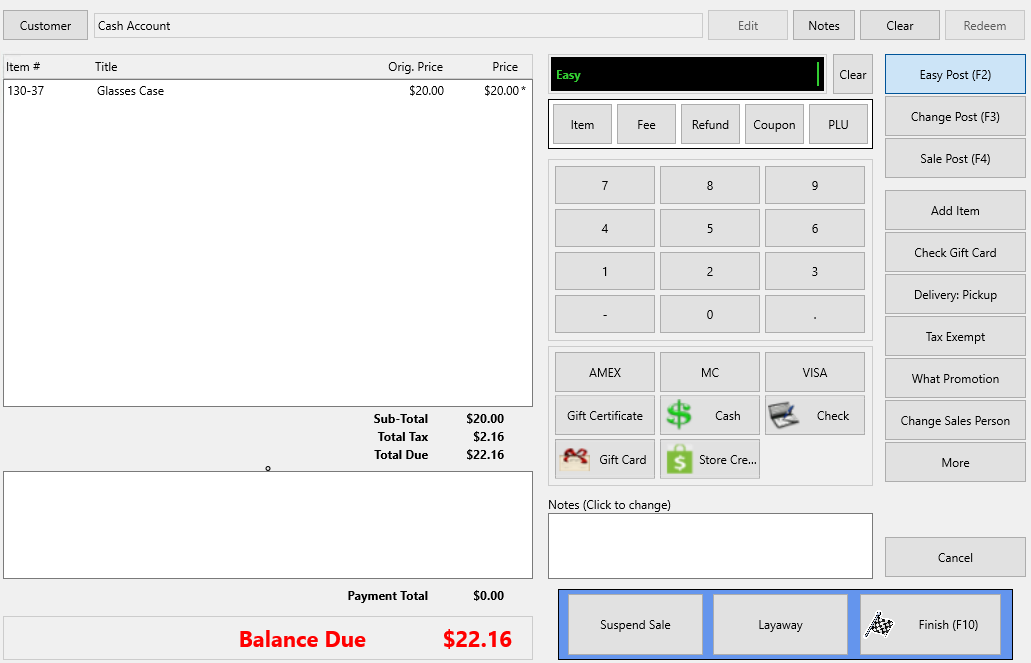Open Change Sales Person selector
This screenshot has width=1031, height=663.
click(x=955, y=420)
